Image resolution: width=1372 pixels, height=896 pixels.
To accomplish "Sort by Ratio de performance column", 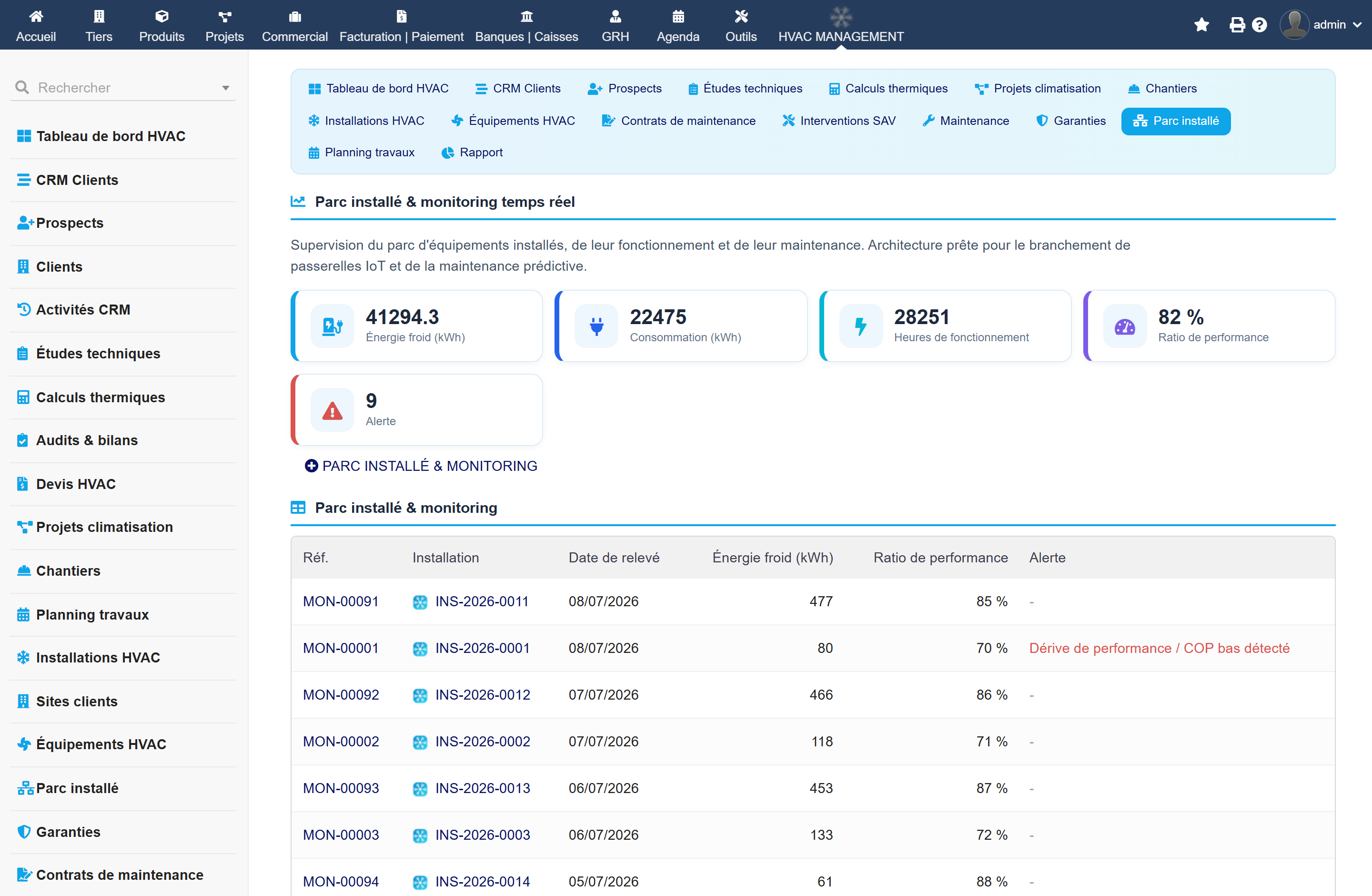I will click(x=940, y=558).
